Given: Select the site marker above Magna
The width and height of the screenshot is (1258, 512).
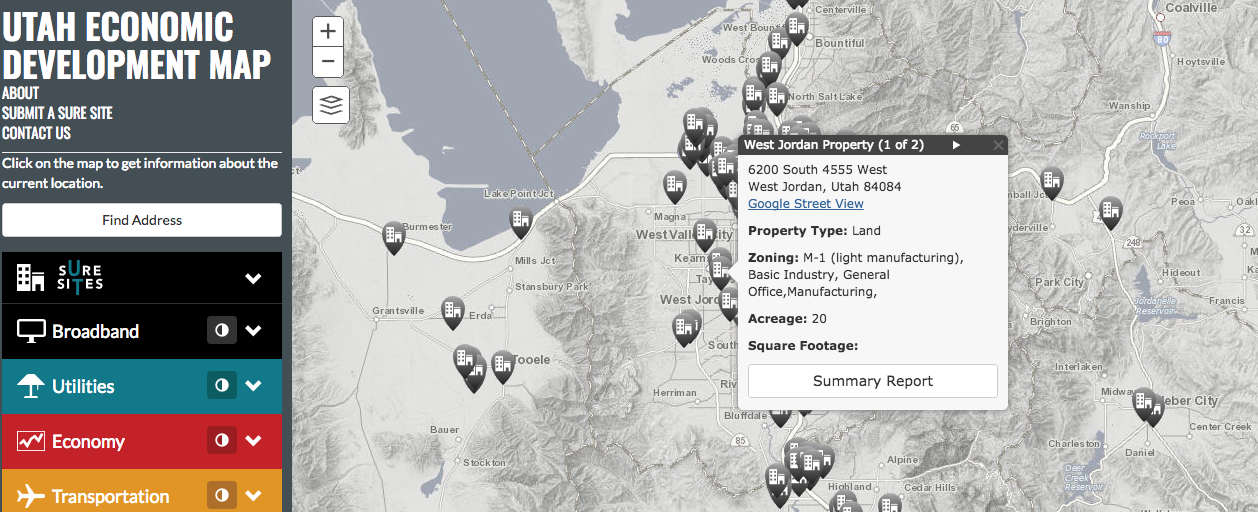Looking at the screenshot, I should (675, 186).
